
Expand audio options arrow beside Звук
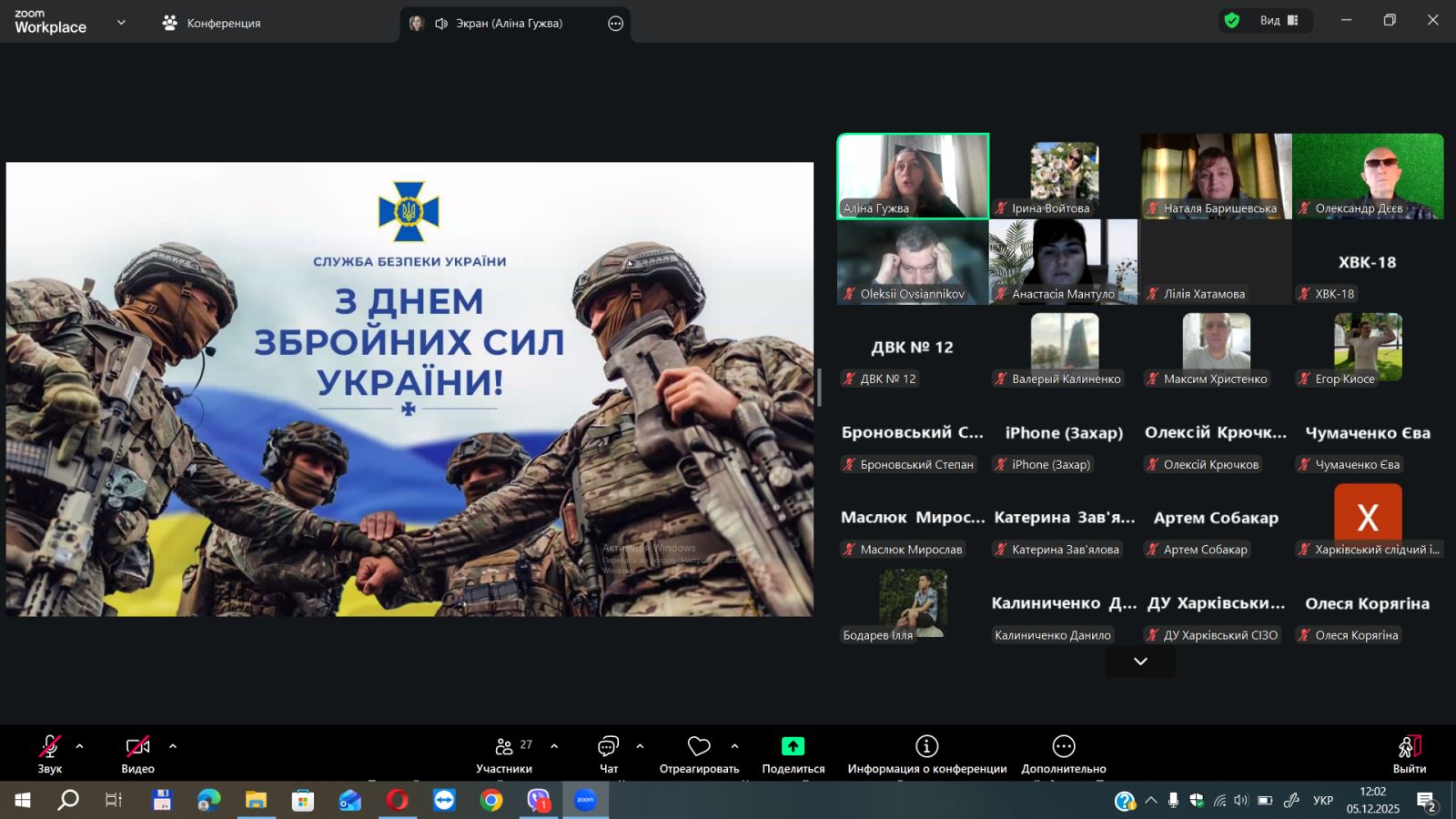[x=80, y=746]
